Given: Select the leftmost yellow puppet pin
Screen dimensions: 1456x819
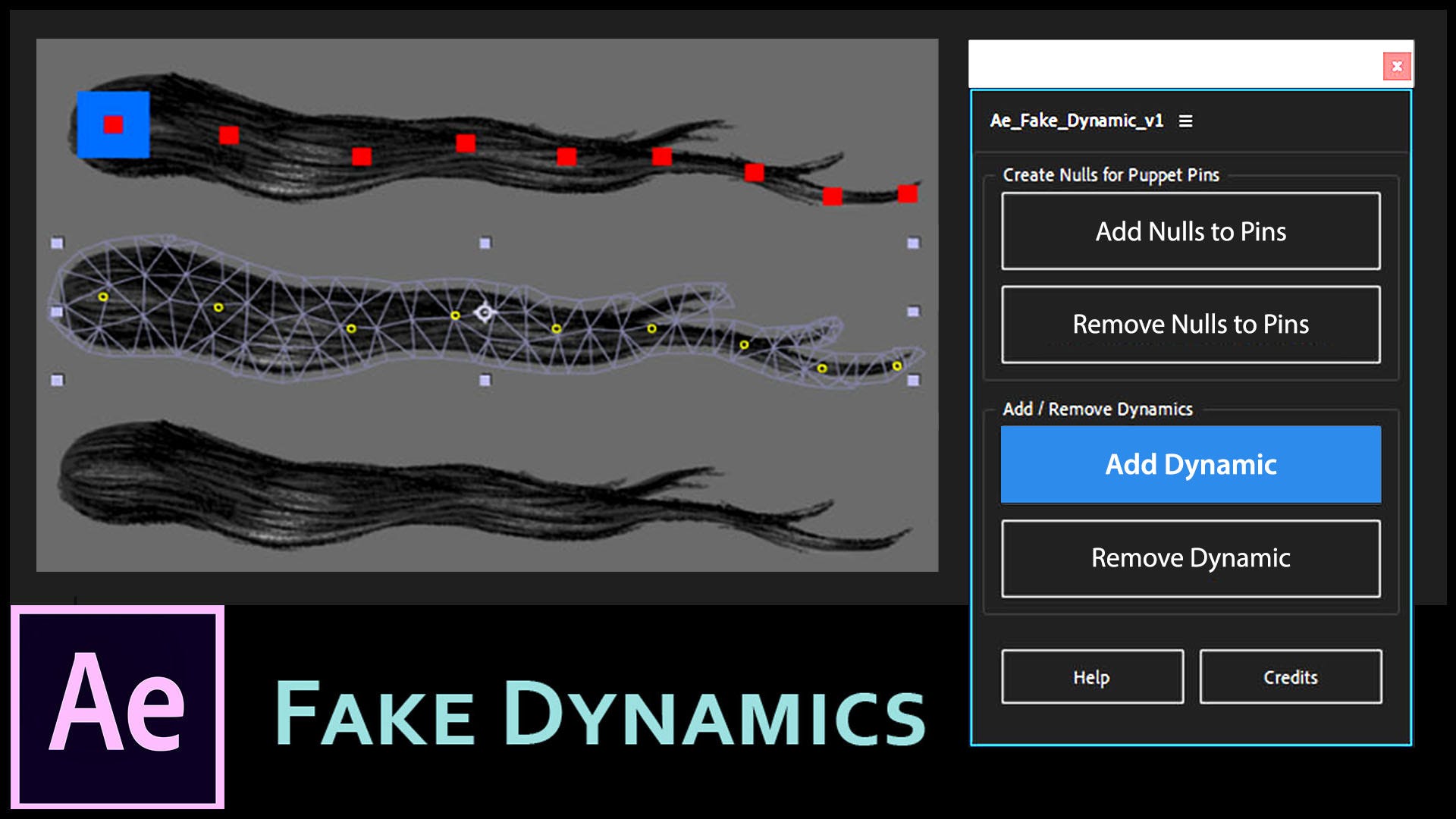Looking at the screenshot, I should pyautogui.click(x=103, y=297).
